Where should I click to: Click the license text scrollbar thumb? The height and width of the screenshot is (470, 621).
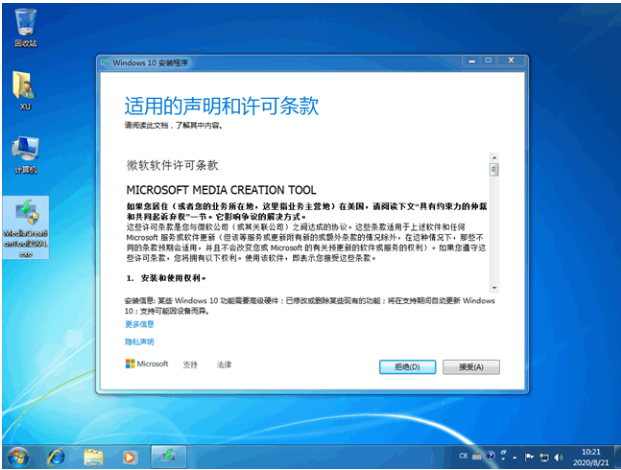pos(493,170)
